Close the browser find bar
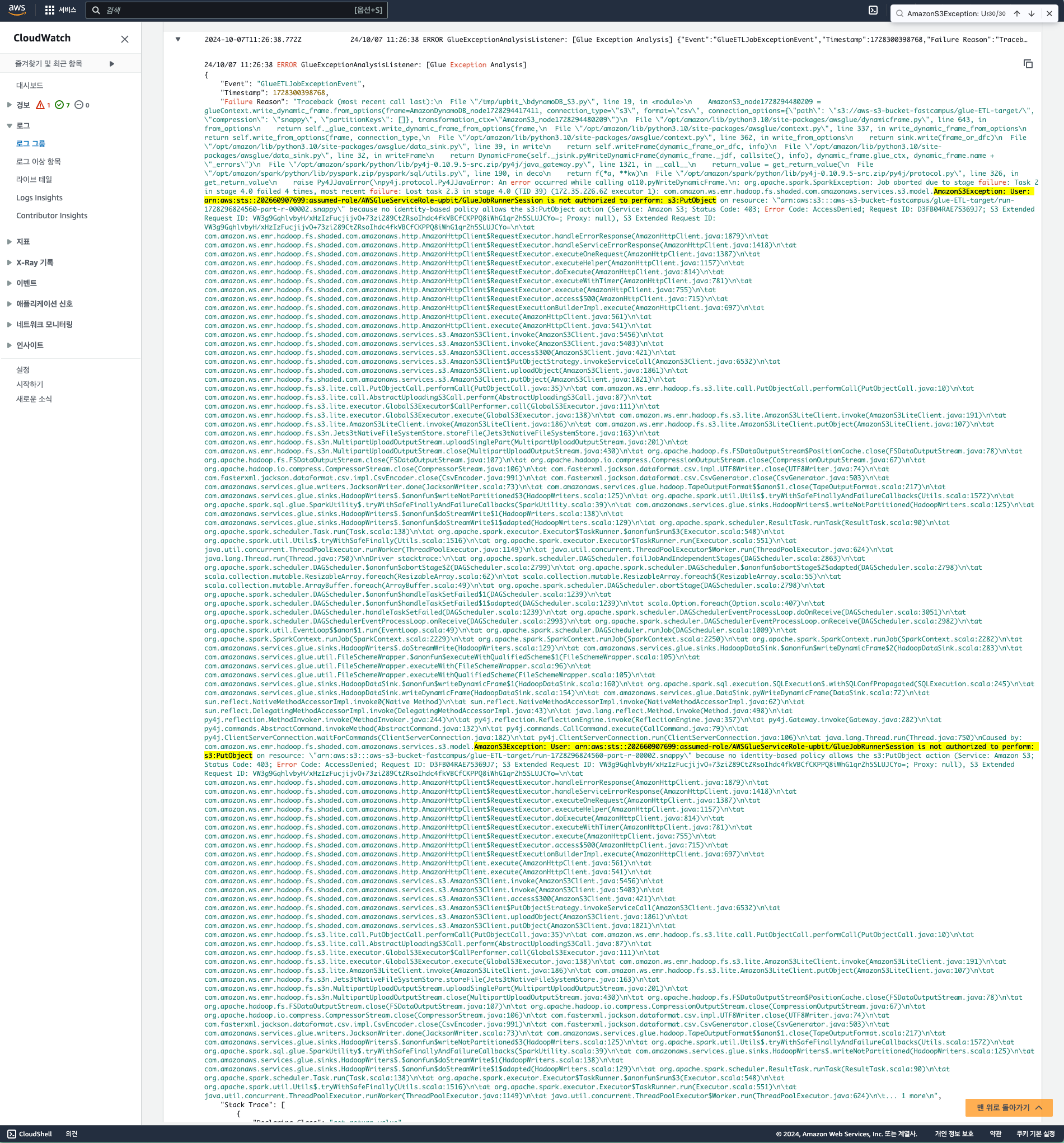This screenshot has width=1064, height=1143. tap(1049, 13)
